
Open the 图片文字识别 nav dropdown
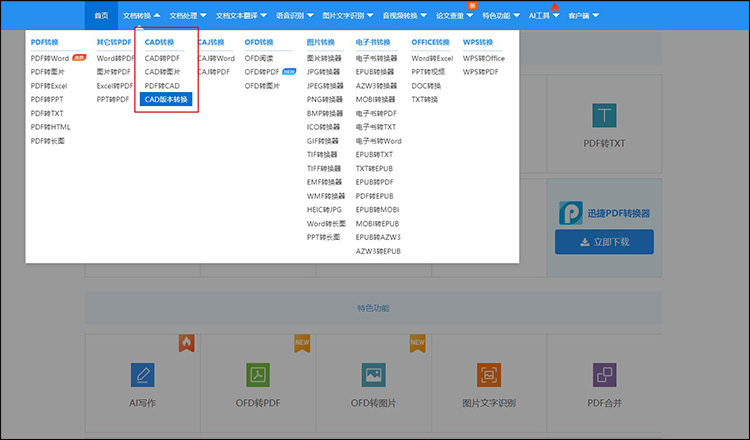[x=348, y=15]
